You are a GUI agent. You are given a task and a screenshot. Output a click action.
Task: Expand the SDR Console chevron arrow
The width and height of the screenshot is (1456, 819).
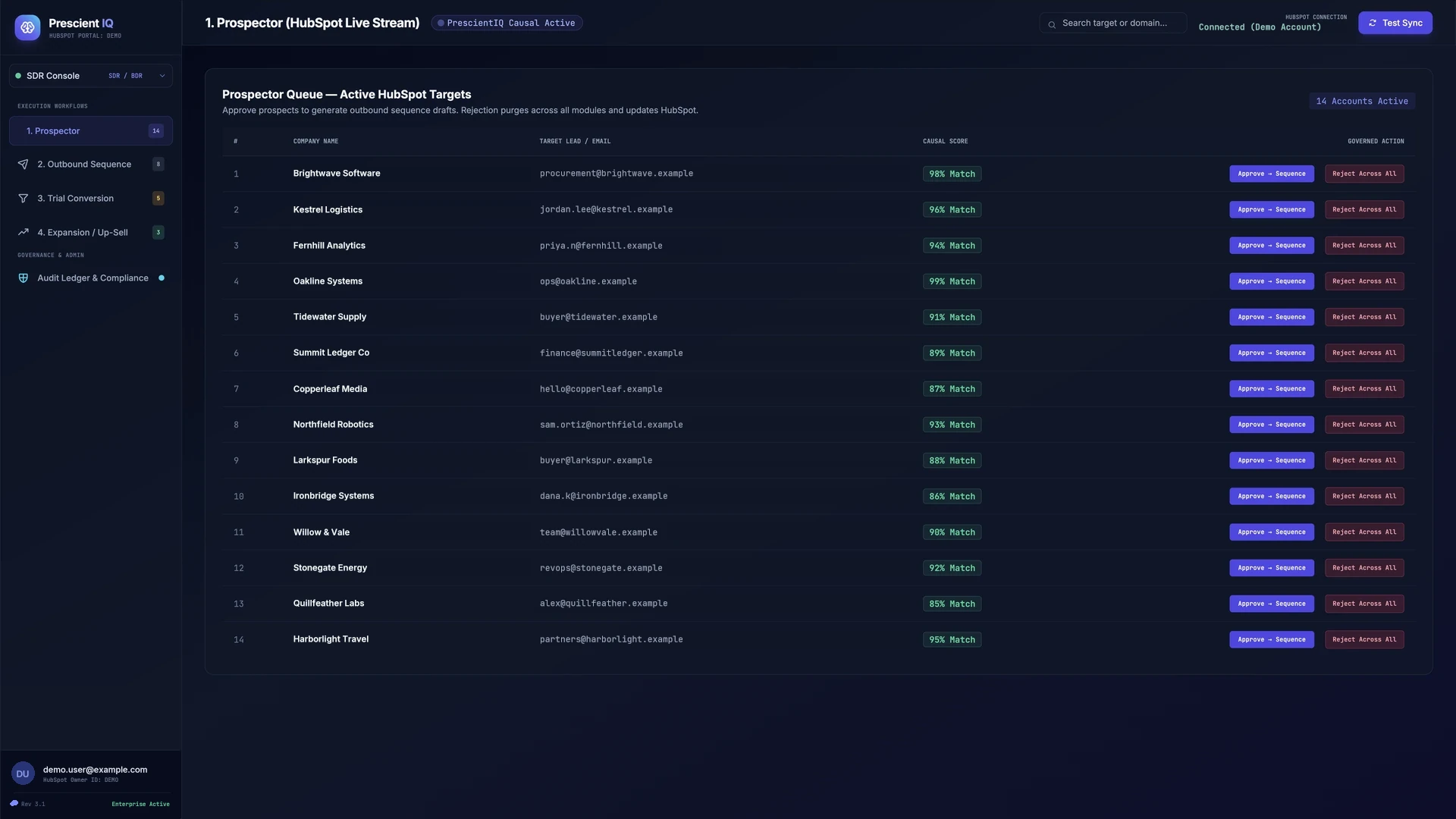(162, 76)
